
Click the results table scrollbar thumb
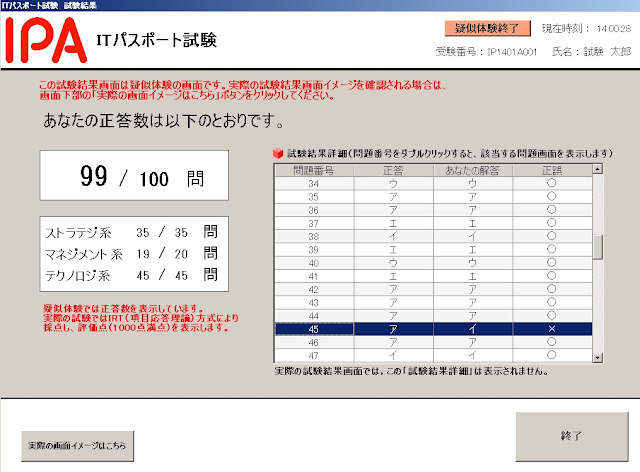click(x=598, y=247)
